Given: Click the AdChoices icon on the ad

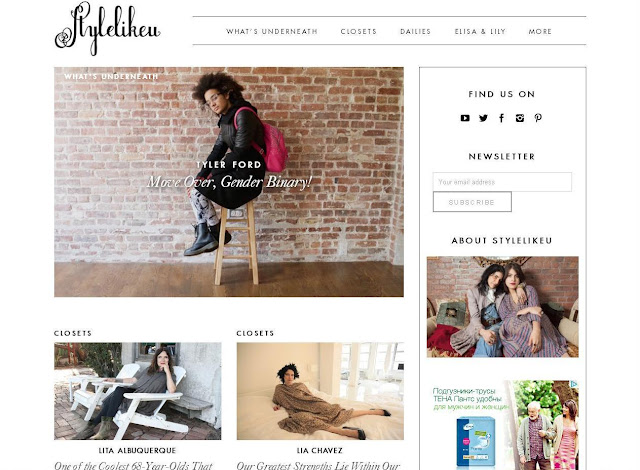Looking at the screenshot, I should coord(574,384).
